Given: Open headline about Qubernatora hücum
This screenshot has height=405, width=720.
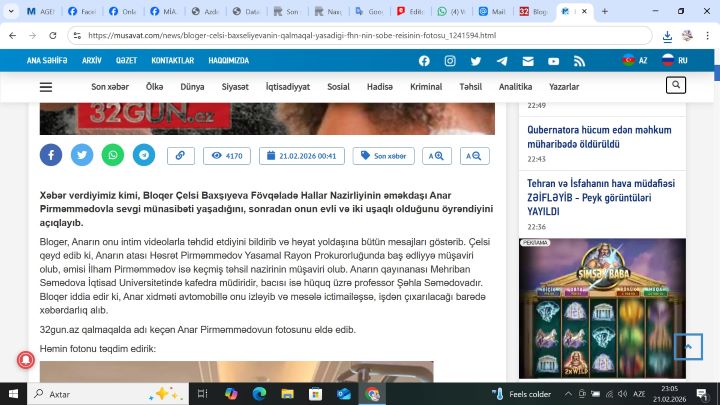Looking at the screenshot, I should tap(600, 136).
